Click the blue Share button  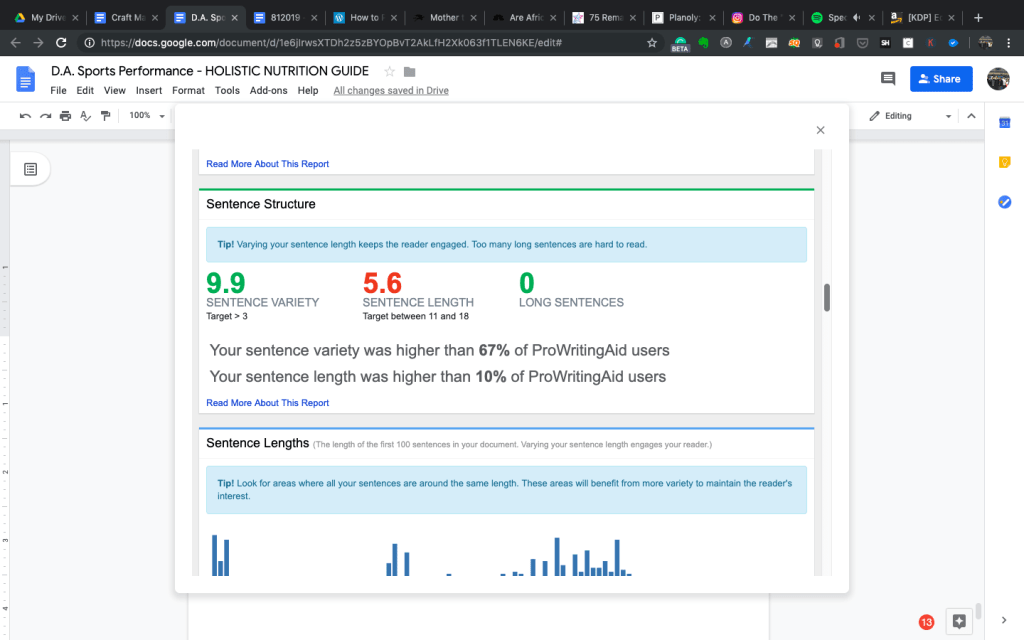(x=940, y=79)
